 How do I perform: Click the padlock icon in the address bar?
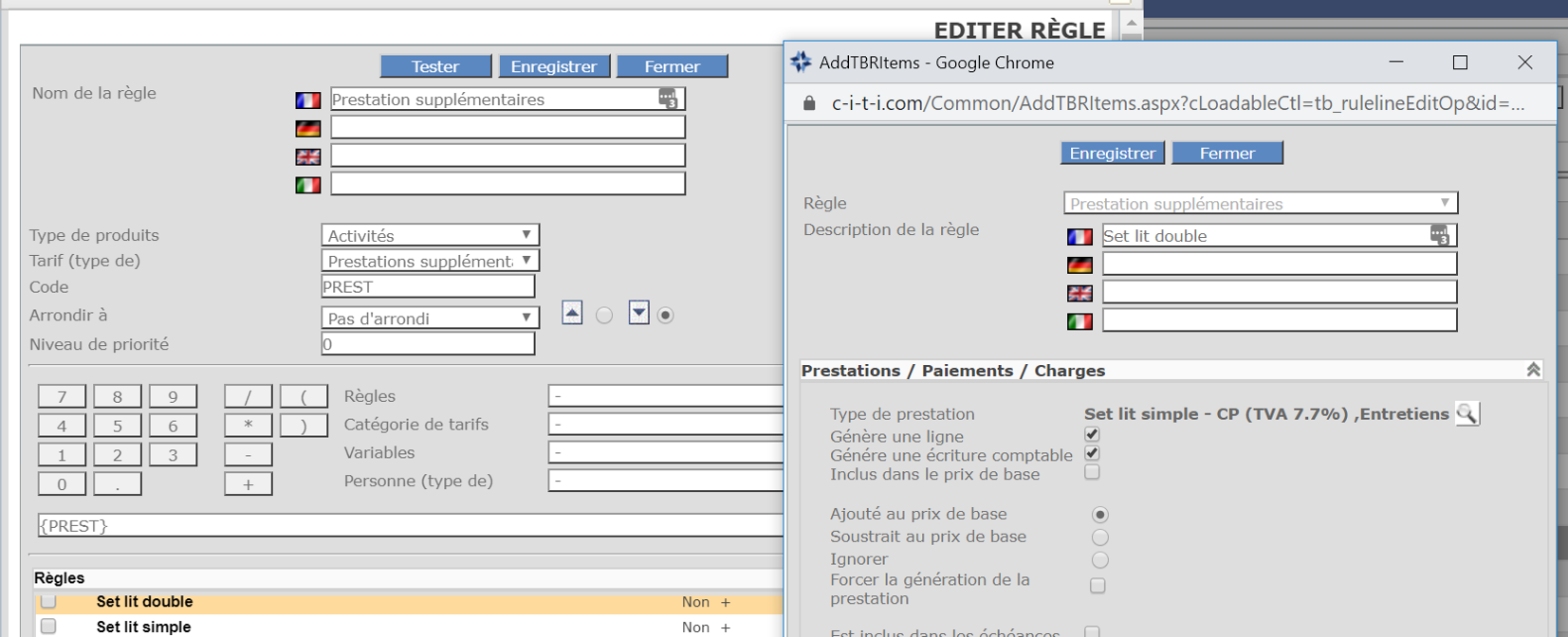[809, 103]
